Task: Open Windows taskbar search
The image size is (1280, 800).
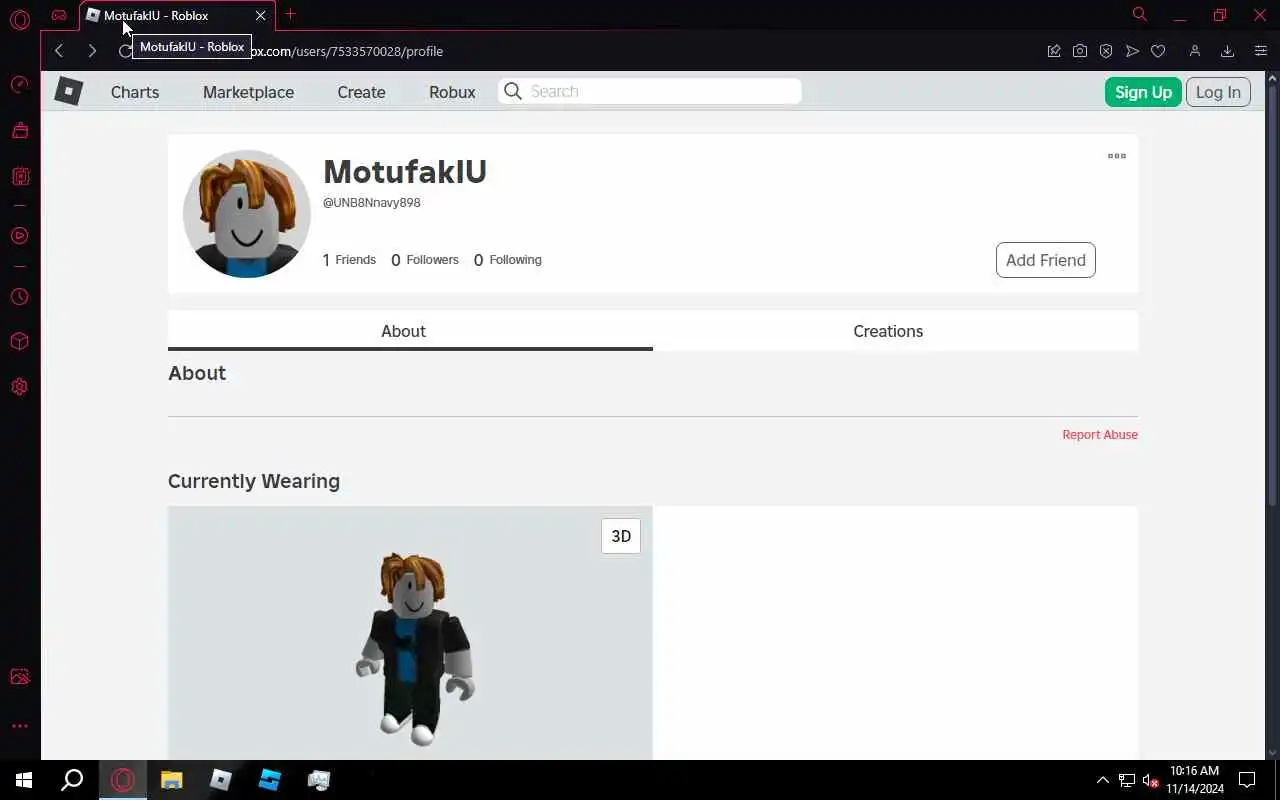Action: 72,780
